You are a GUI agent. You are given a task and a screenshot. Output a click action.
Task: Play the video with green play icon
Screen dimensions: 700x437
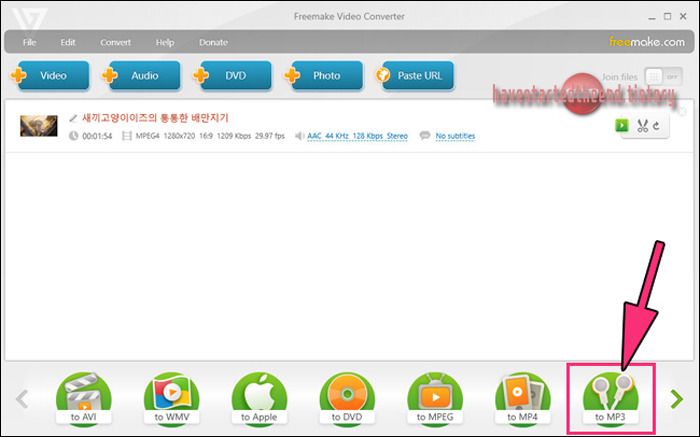click(621, 125)
